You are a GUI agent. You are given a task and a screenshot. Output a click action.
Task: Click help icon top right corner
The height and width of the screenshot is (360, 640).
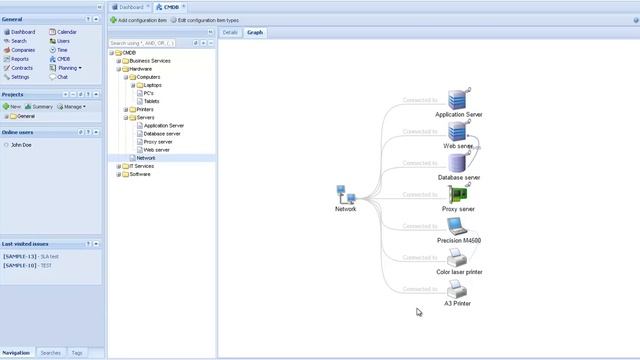[x=636, y=20]
